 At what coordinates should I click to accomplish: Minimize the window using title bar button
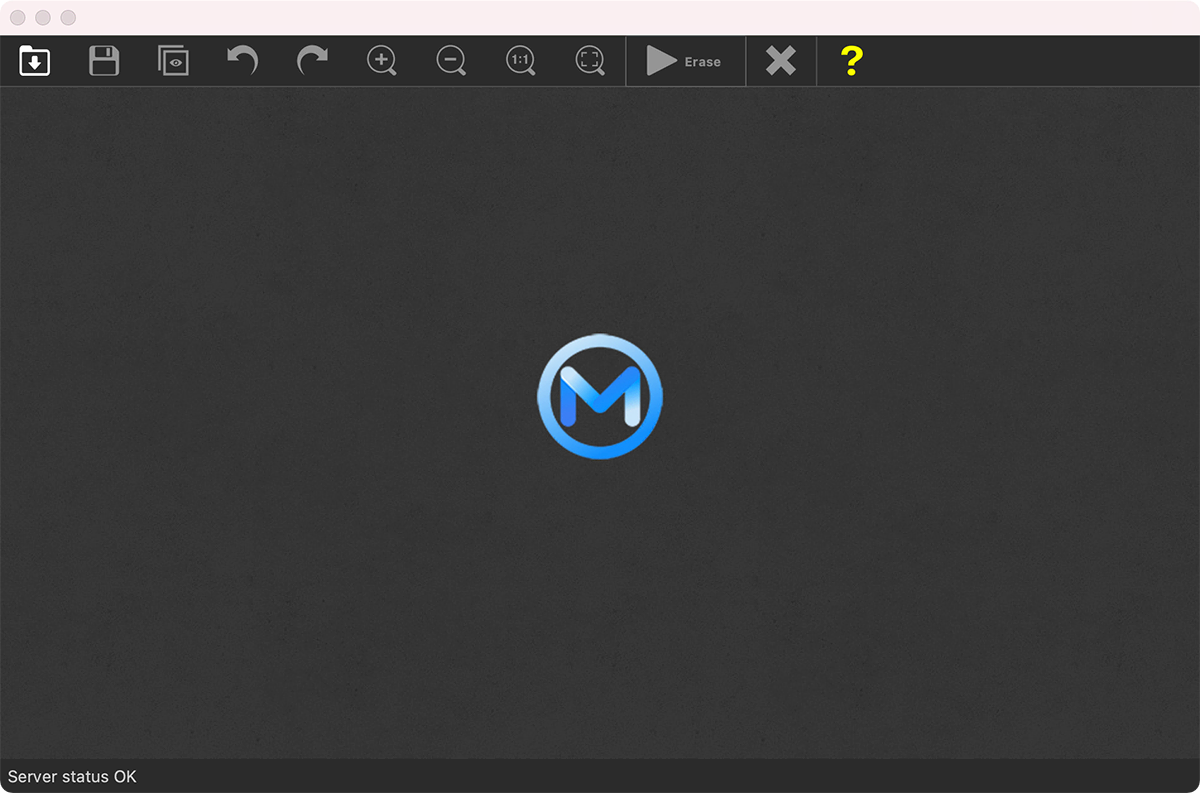click(x=43, y=18)
